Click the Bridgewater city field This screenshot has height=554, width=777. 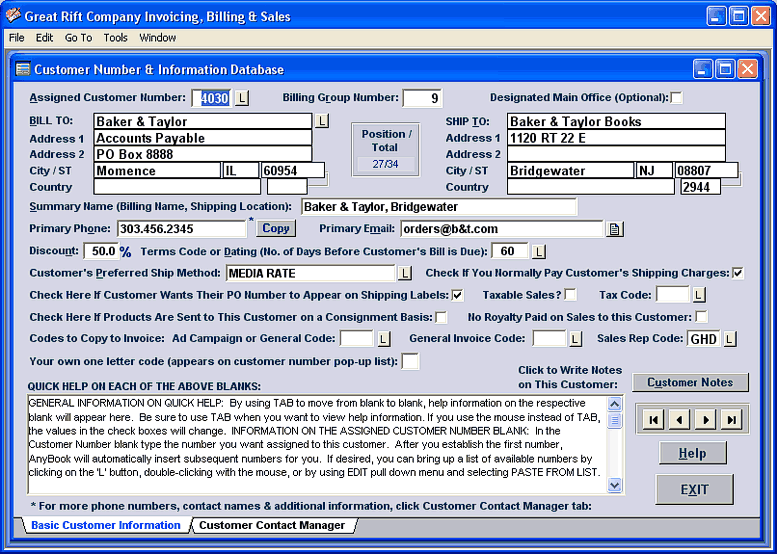coord(571,170)
